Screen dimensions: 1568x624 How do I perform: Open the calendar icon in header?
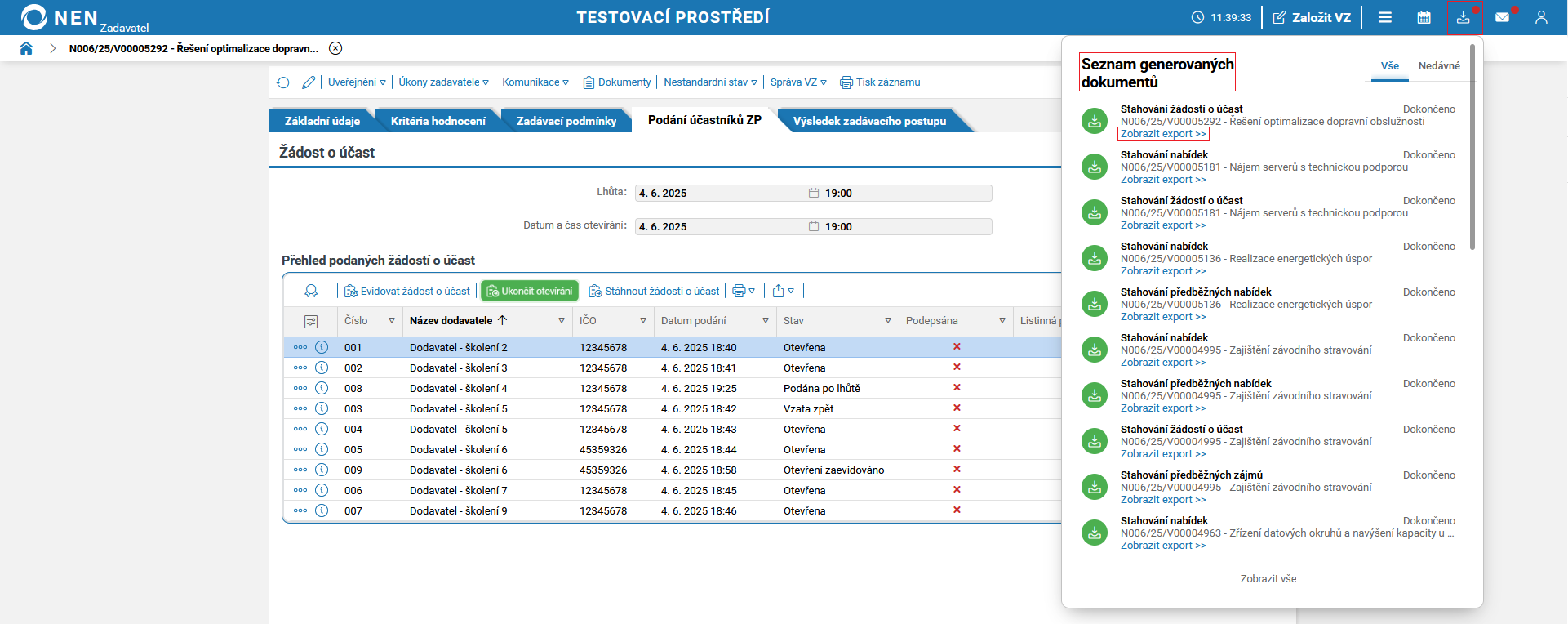click(x=1424, y=17)
